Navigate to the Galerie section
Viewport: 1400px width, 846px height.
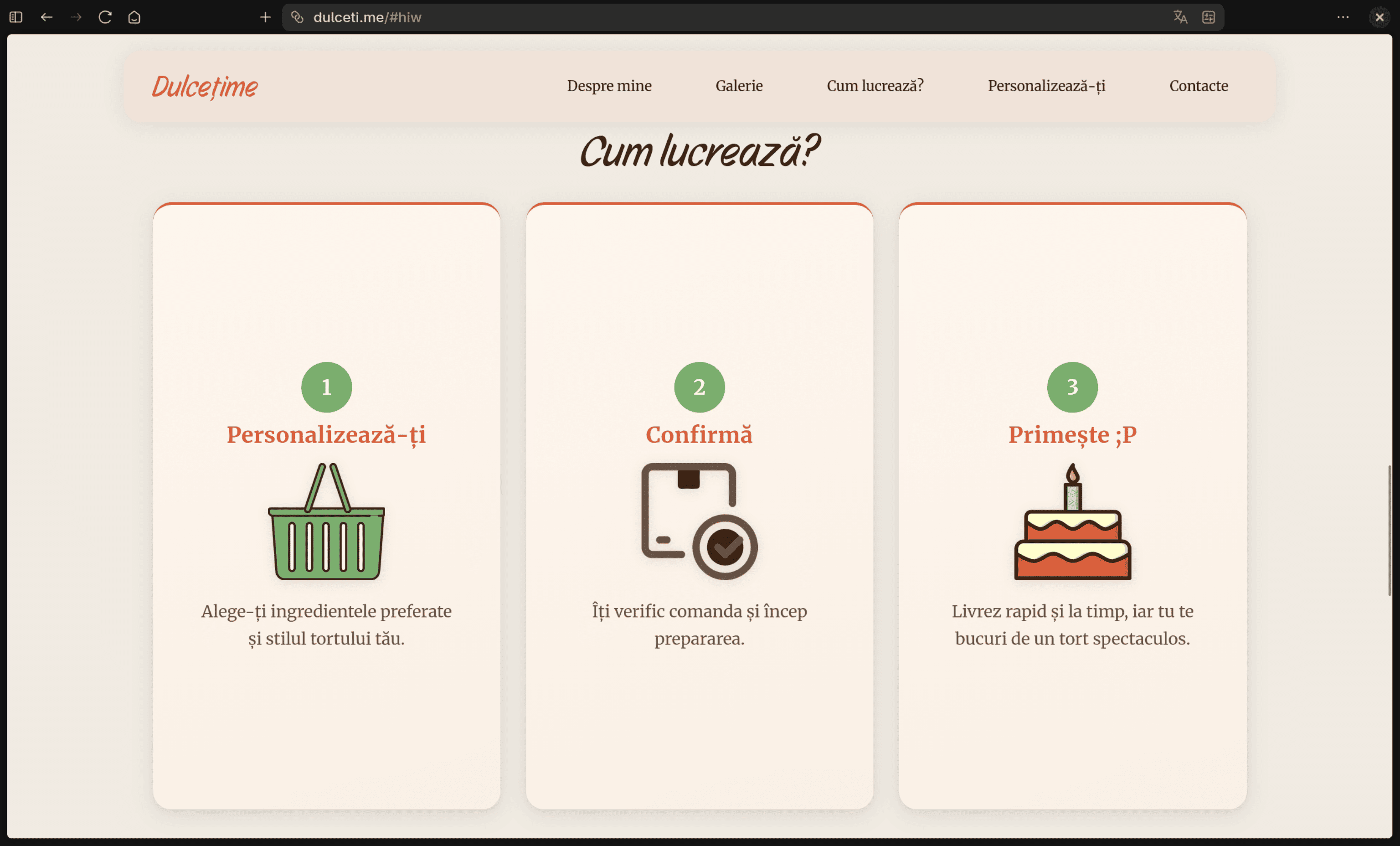[739, 86]
